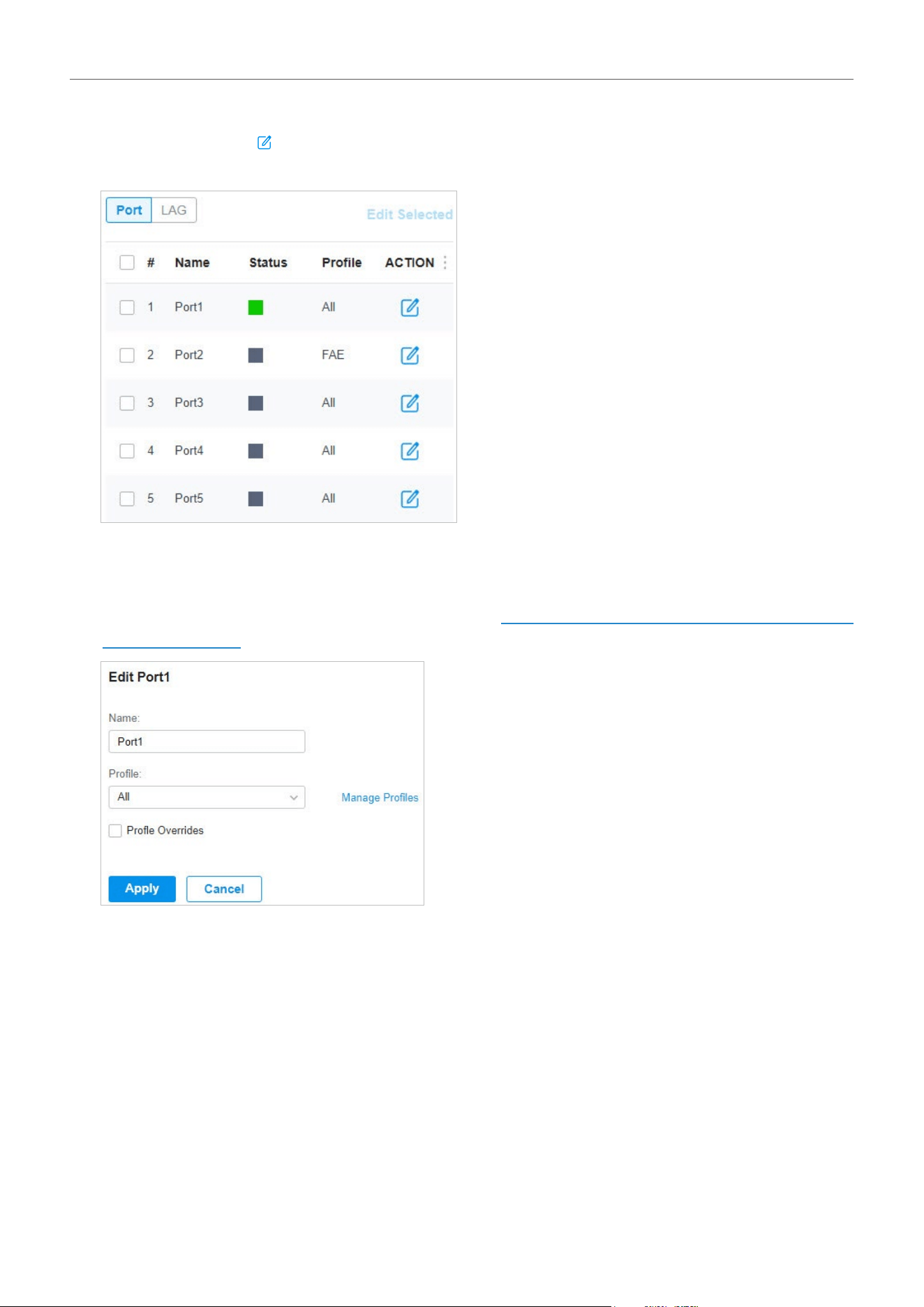Select the checkbox for Port1
This screenshot has width=924, height=1307.
pos(127,307)
